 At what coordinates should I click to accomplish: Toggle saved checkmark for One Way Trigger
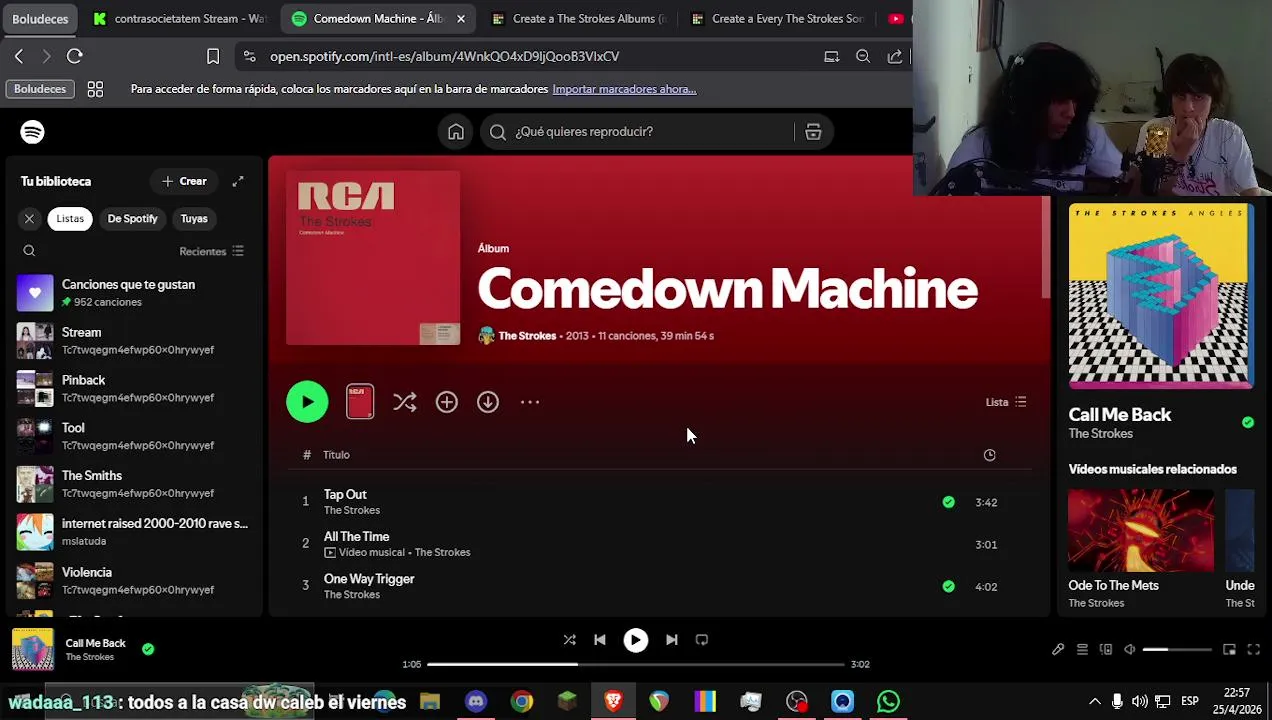point(948,586)
